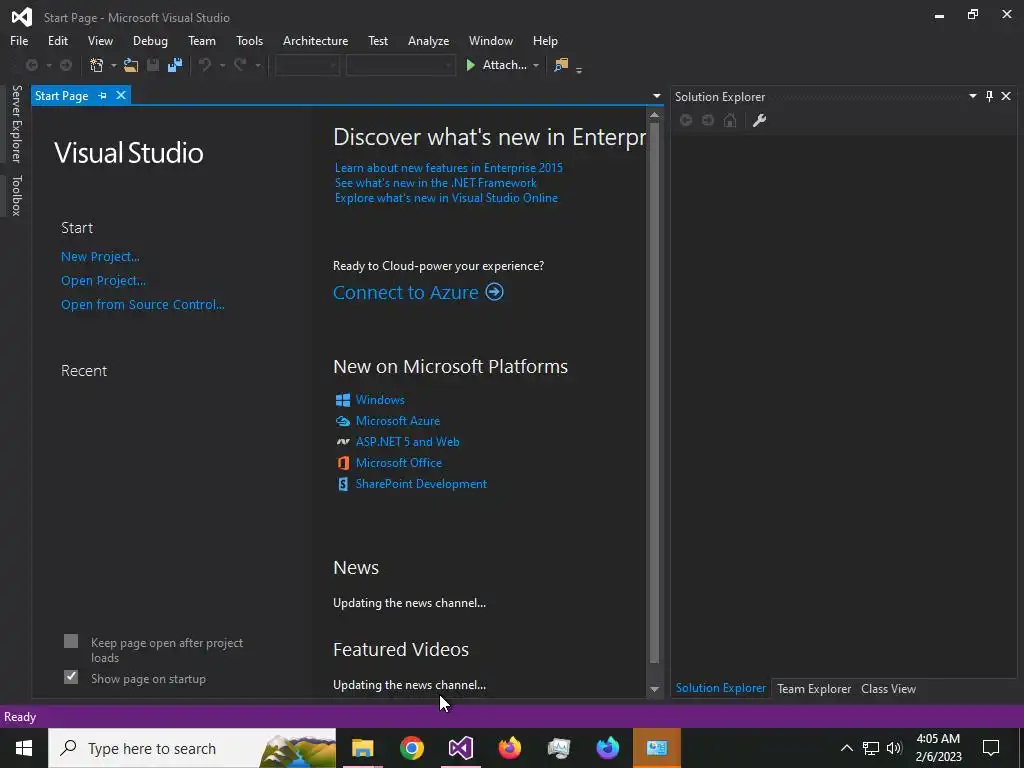Open Firefox from the taskbar

click(x=509, y=748)
